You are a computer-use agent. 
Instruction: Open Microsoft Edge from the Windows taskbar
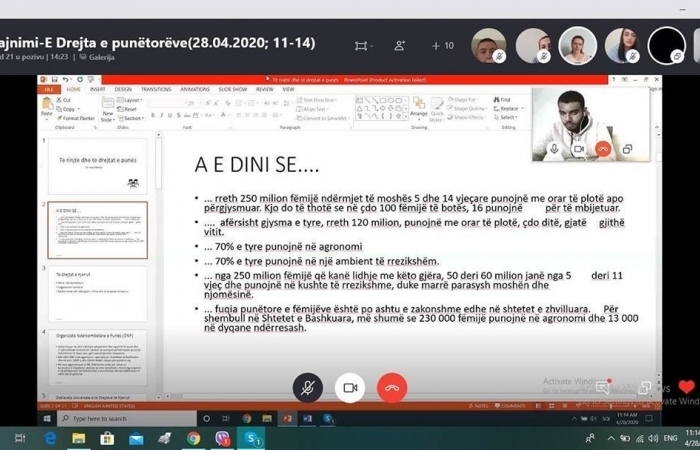point(50,438)
